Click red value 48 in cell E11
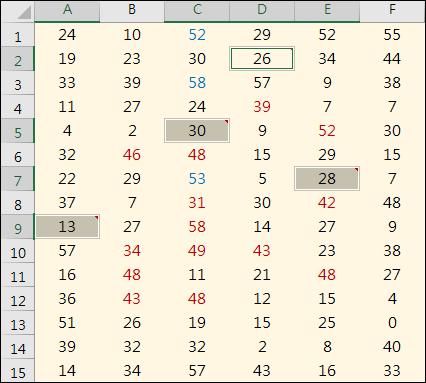Screen dimensions: 426x383 pyautogui.click(x=327, y=275)
